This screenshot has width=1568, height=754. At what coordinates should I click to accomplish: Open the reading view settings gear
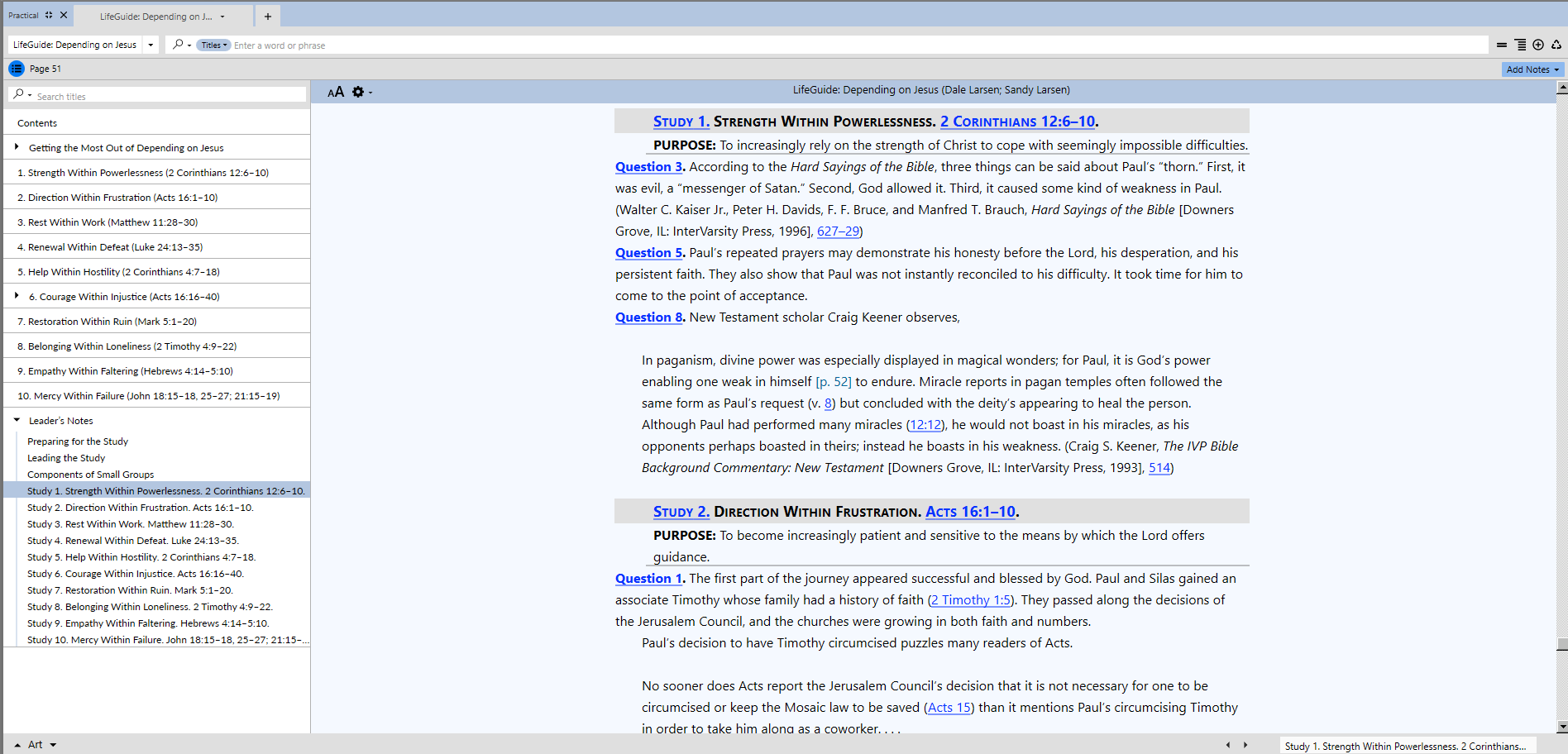(358, 92)
